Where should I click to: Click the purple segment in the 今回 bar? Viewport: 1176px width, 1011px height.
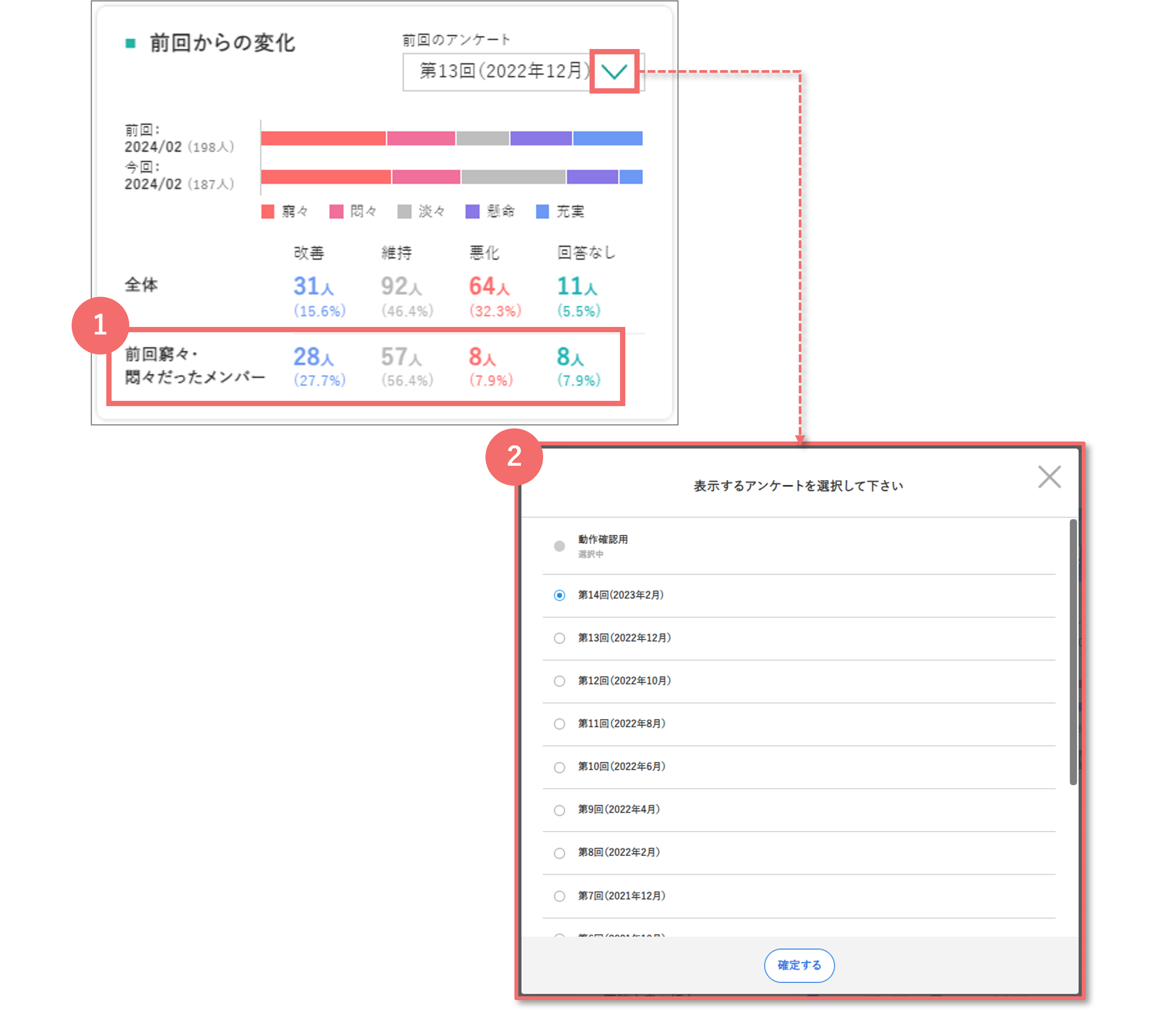click(592, 176)
